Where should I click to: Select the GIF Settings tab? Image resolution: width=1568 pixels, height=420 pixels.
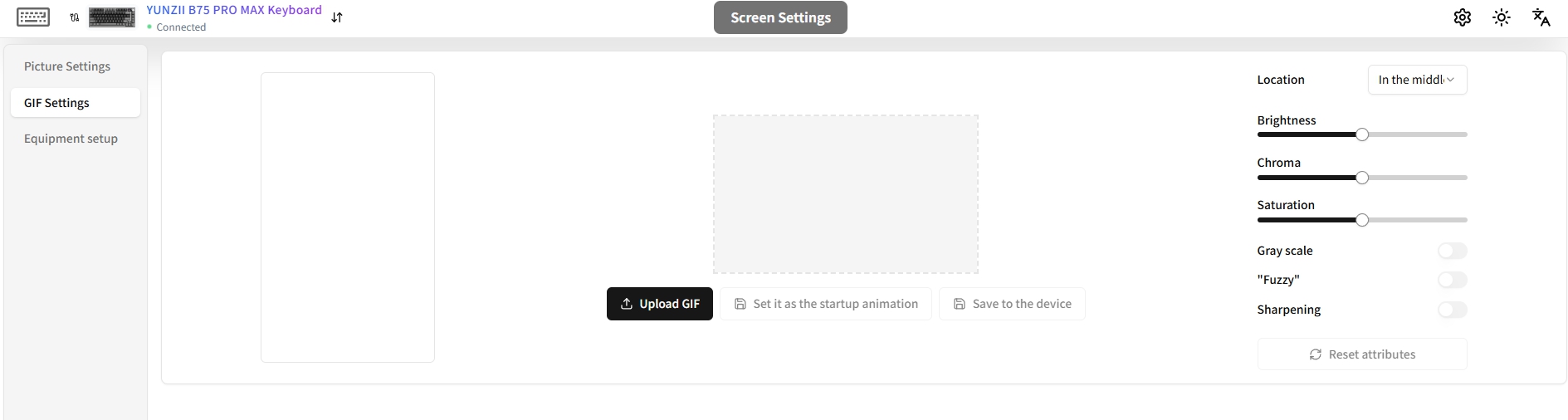pyautogui.click(x=76, y=103)
